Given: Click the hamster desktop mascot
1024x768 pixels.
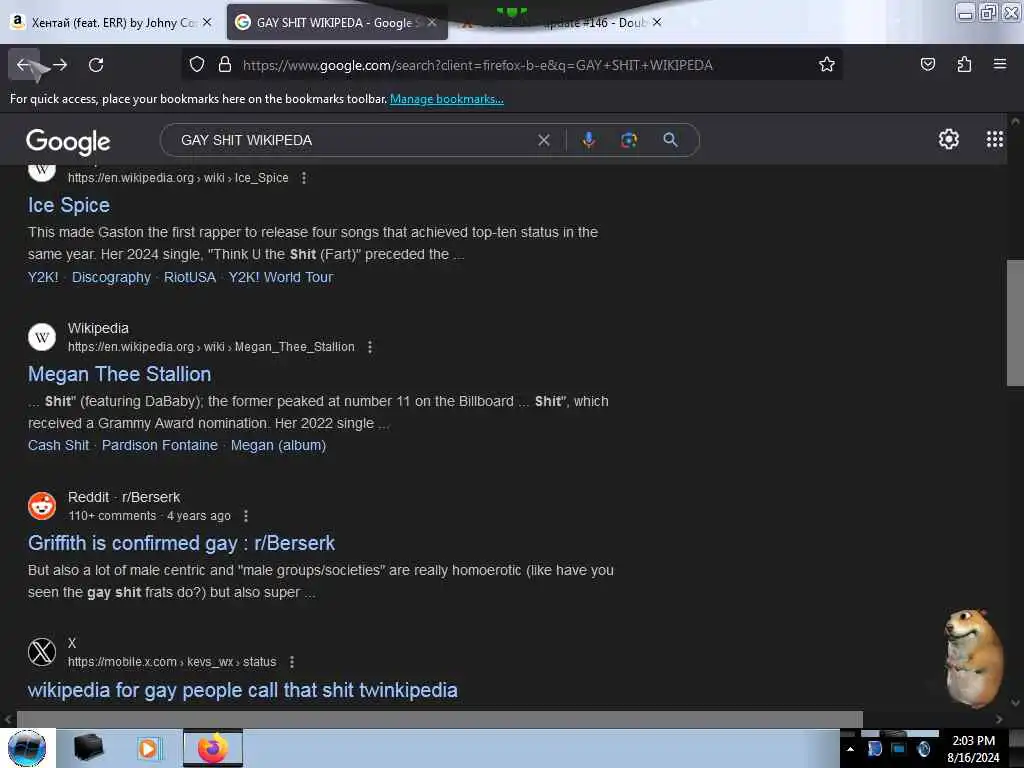Looking at the screenshot, I should (973, 658).
